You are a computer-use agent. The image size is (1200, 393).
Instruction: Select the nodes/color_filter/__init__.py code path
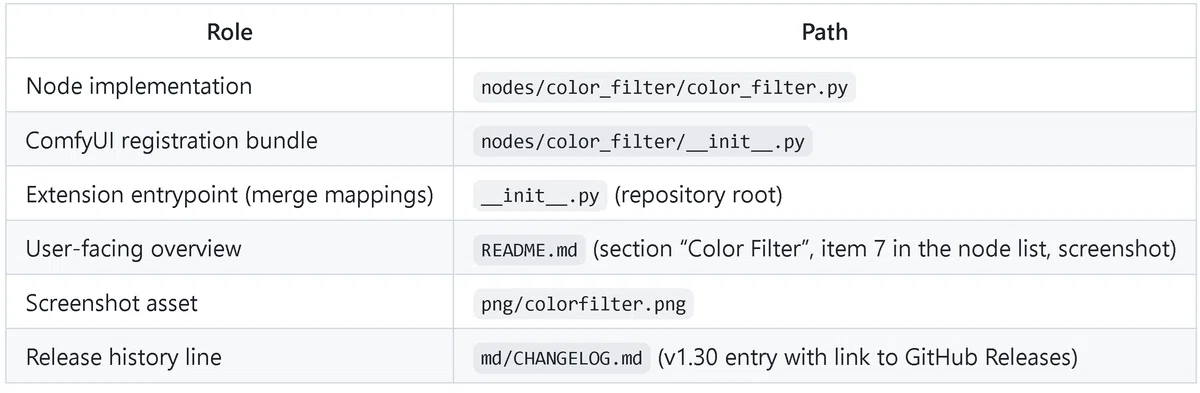[x=643, y=141]
